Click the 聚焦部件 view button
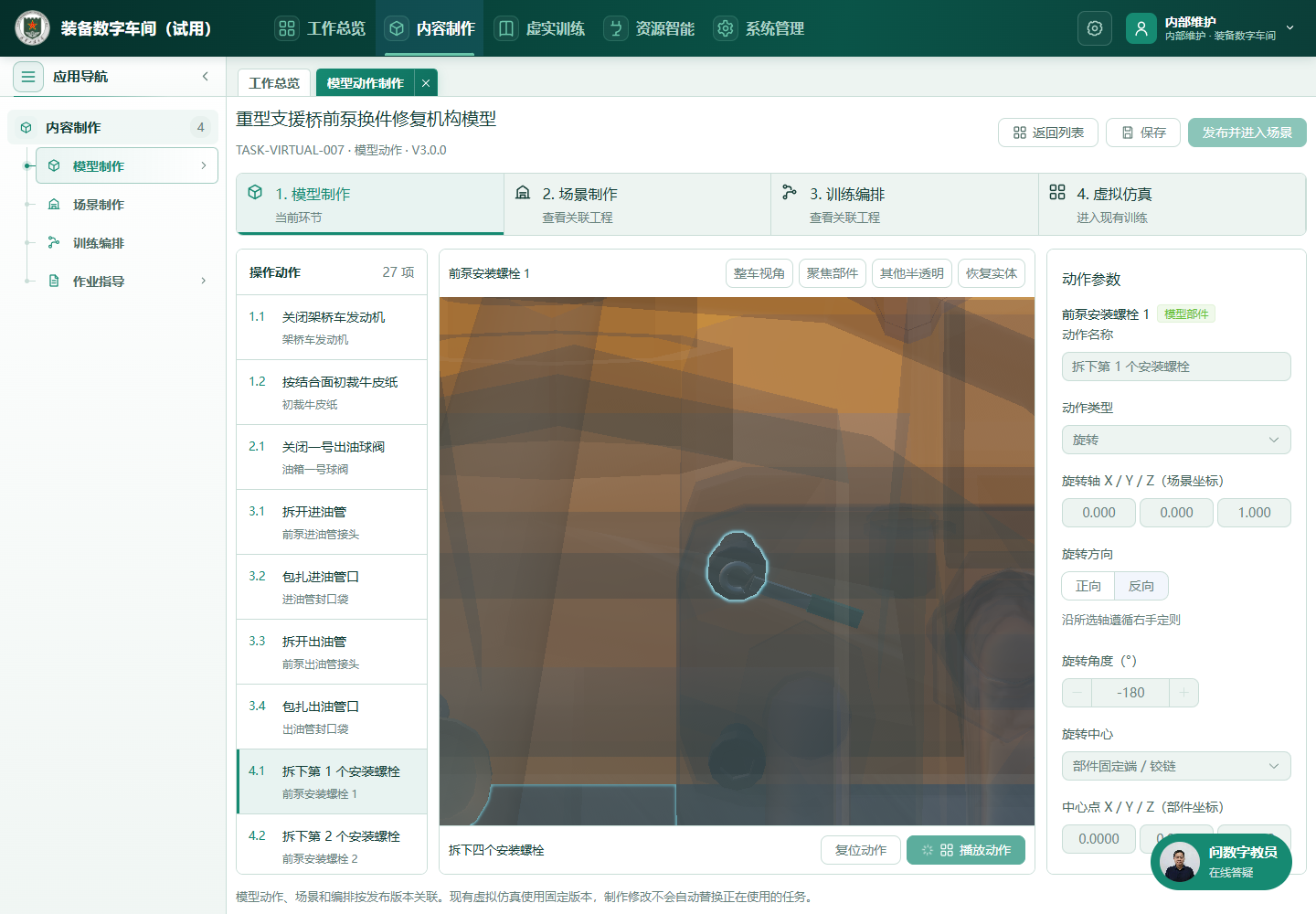This screenshot has width=1316, height=914. (x=832, y=273)
